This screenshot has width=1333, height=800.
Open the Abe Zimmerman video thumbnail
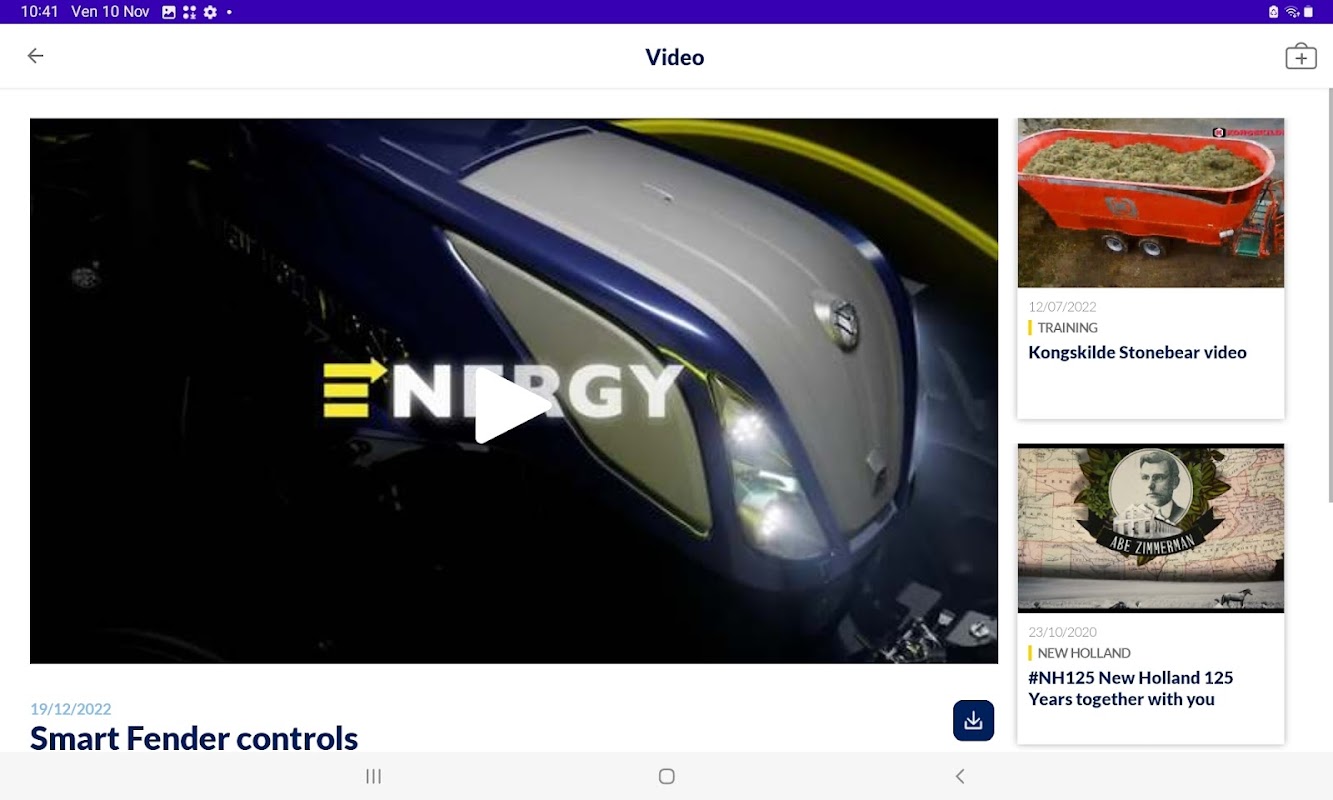(x=1151, y=528)
